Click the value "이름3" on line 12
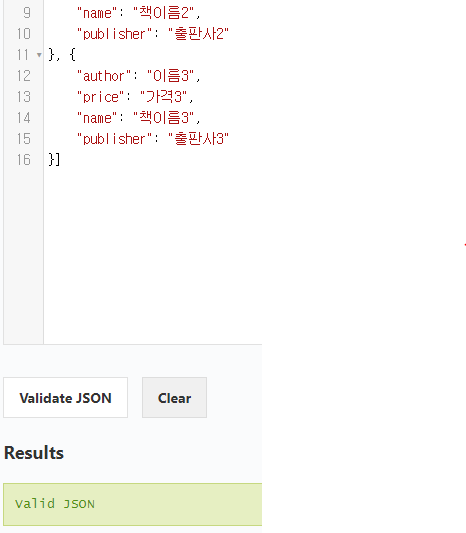Image resolution: width=466 pixels, height=533 pixels. [x=171, y=76]
